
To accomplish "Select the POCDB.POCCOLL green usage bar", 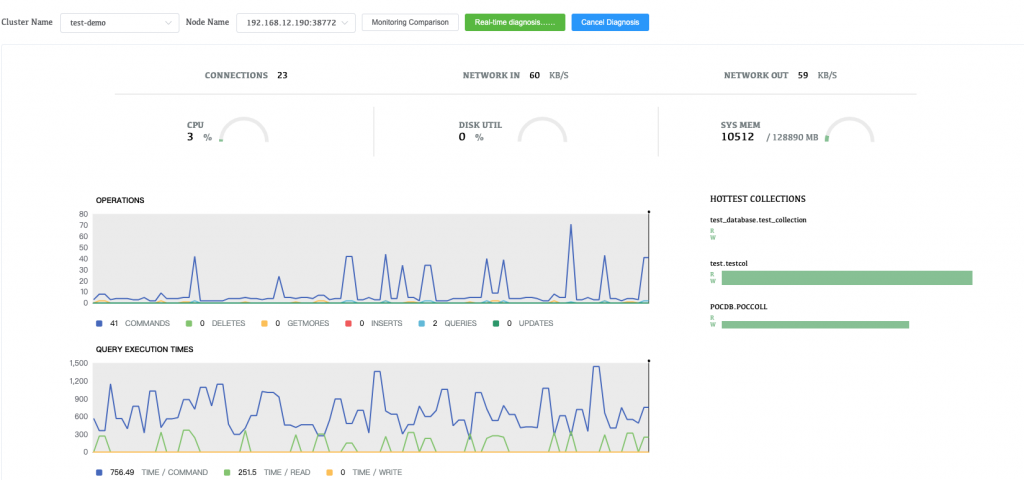I will (814, 324).
